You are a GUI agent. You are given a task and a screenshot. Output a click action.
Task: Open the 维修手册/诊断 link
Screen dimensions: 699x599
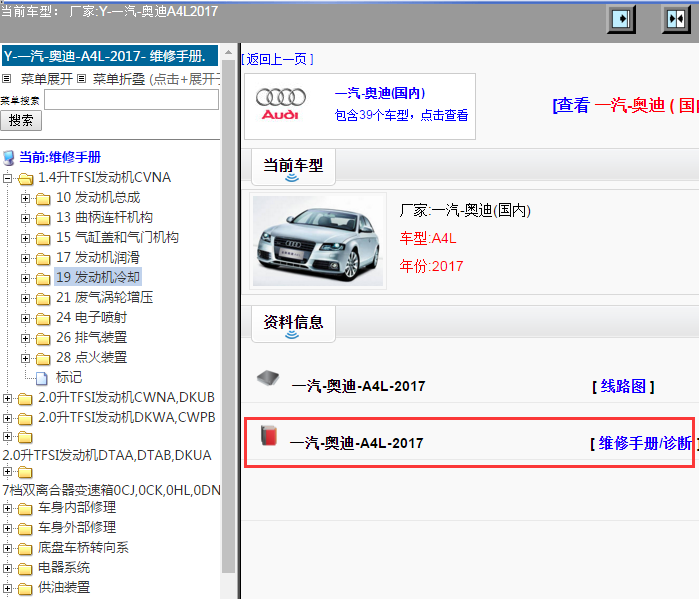pyautogui.click(x=645, y=443)
